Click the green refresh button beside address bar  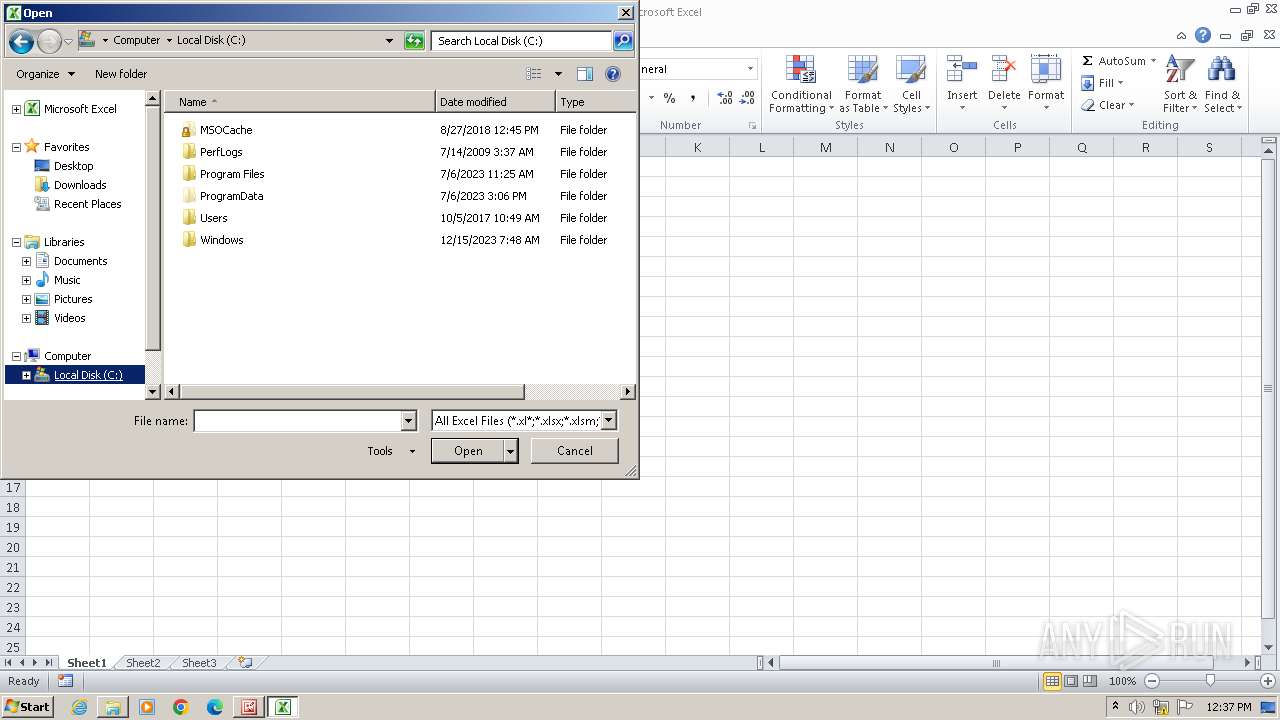coord(414,41)
